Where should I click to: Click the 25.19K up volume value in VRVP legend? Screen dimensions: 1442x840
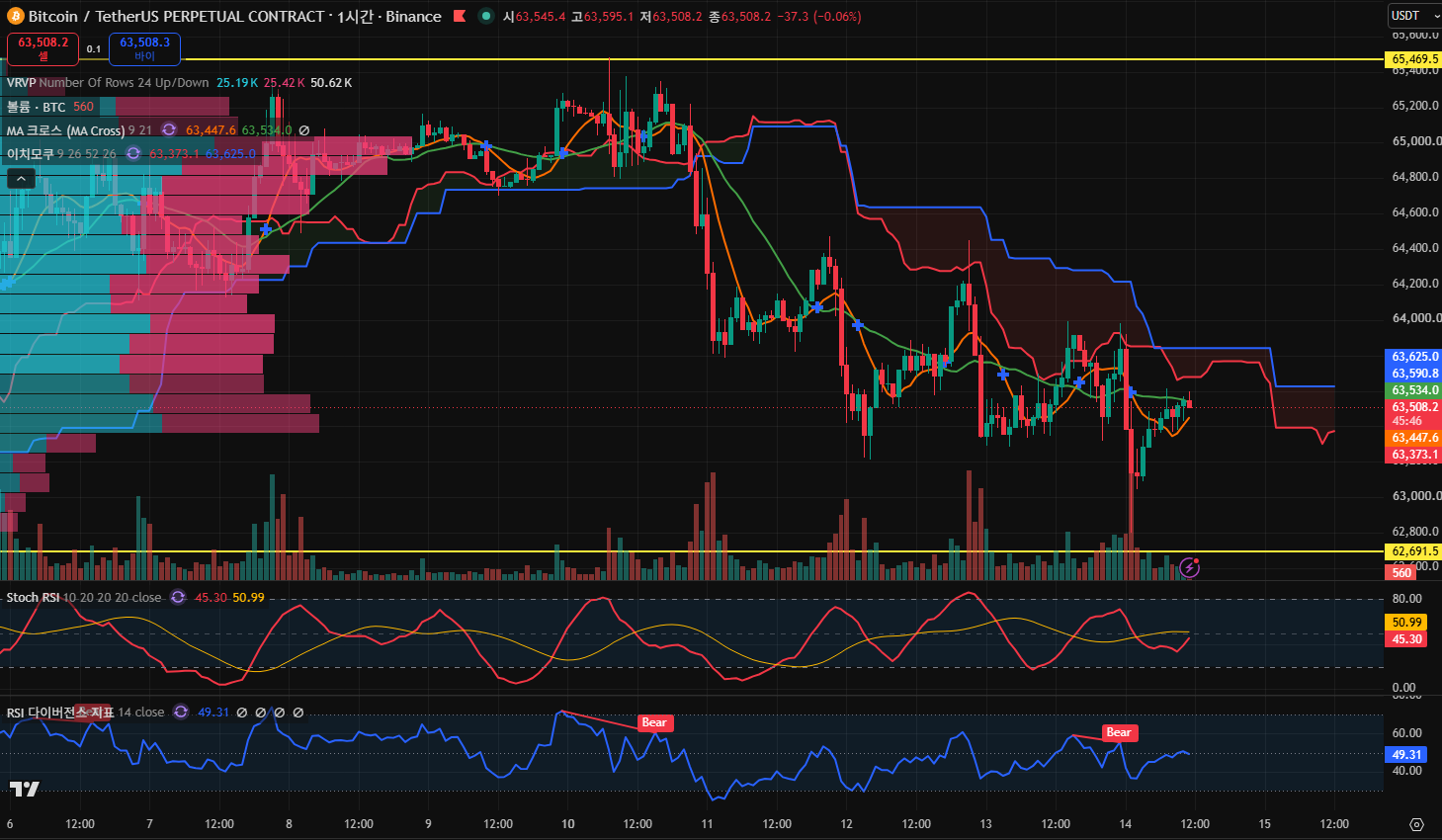[237, 83]
